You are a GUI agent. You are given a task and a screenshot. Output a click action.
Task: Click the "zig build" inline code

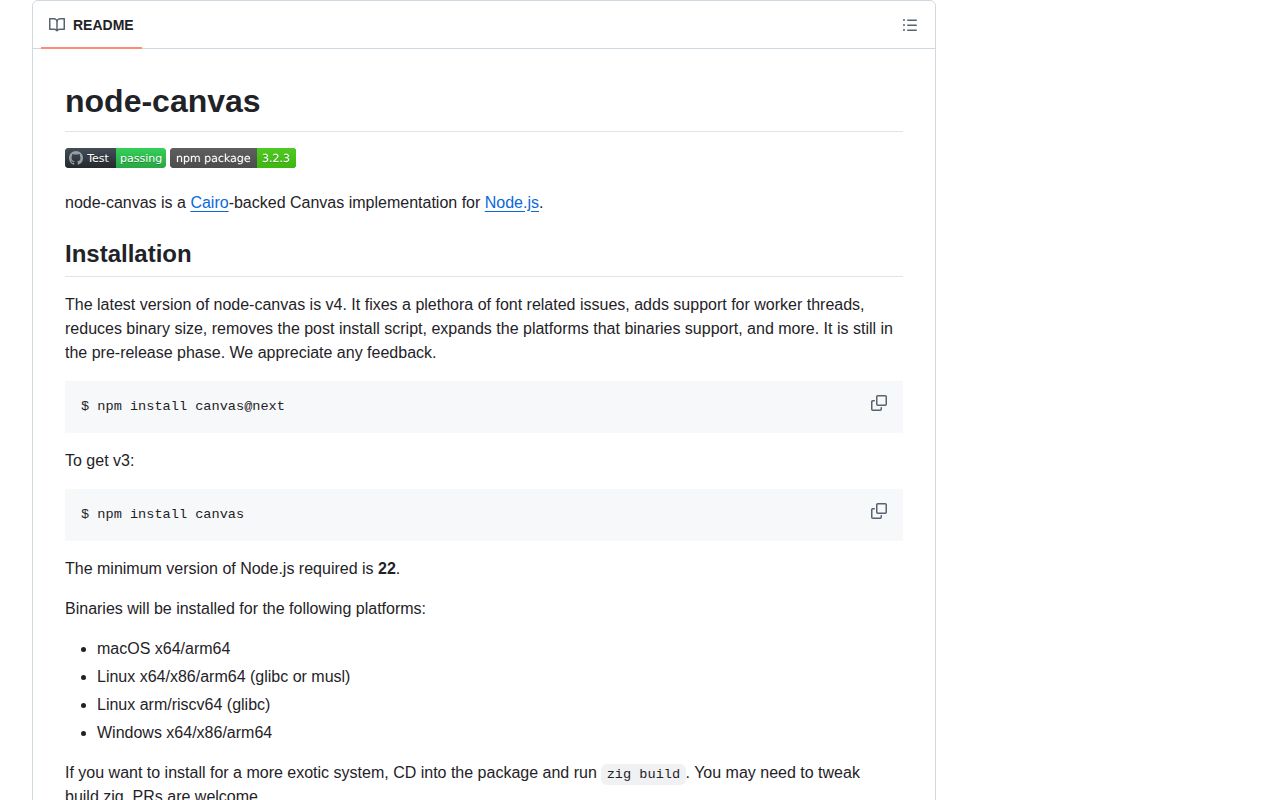coord(643,773)
